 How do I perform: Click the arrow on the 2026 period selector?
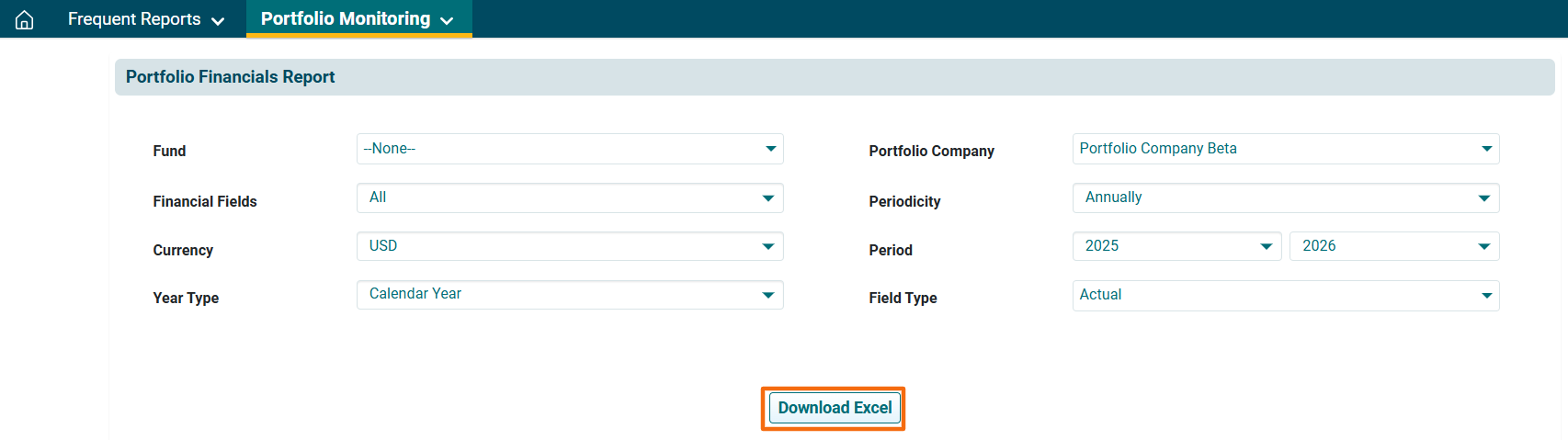click(1483, 246)
